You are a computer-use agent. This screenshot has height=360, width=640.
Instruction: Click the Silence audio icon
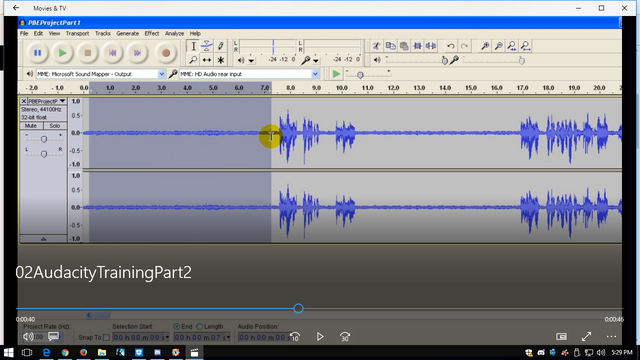(431, 46)
